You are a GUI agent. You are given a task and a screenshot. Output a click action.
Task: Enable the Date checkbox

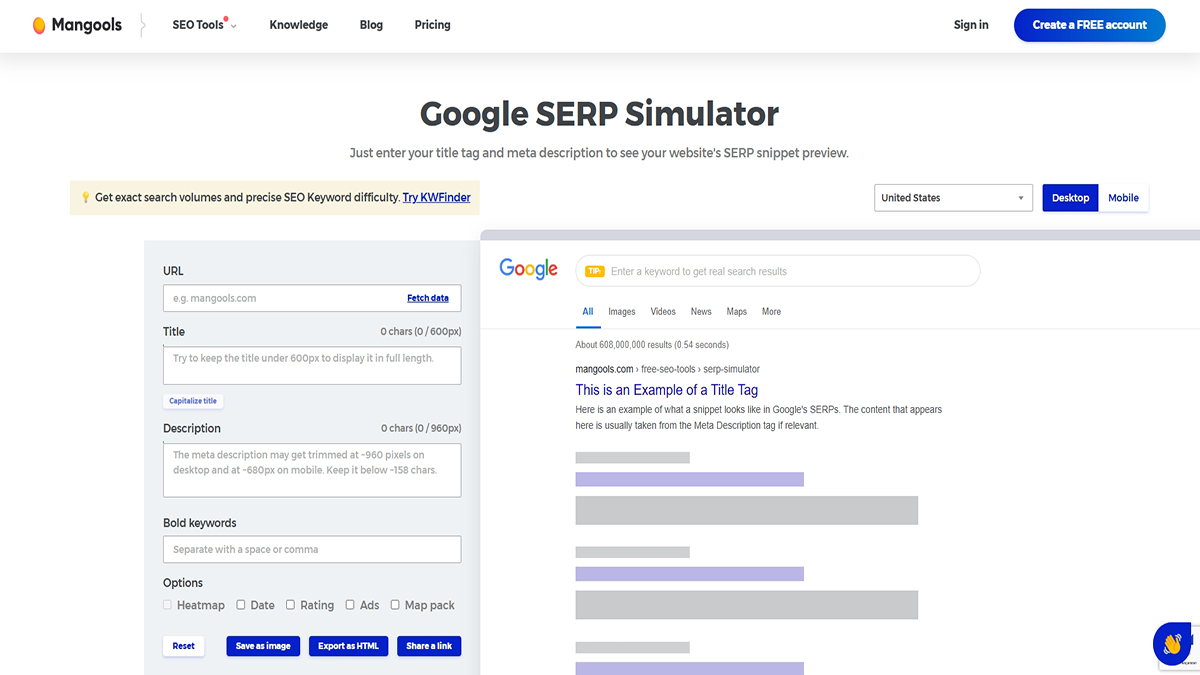point(241,605)
